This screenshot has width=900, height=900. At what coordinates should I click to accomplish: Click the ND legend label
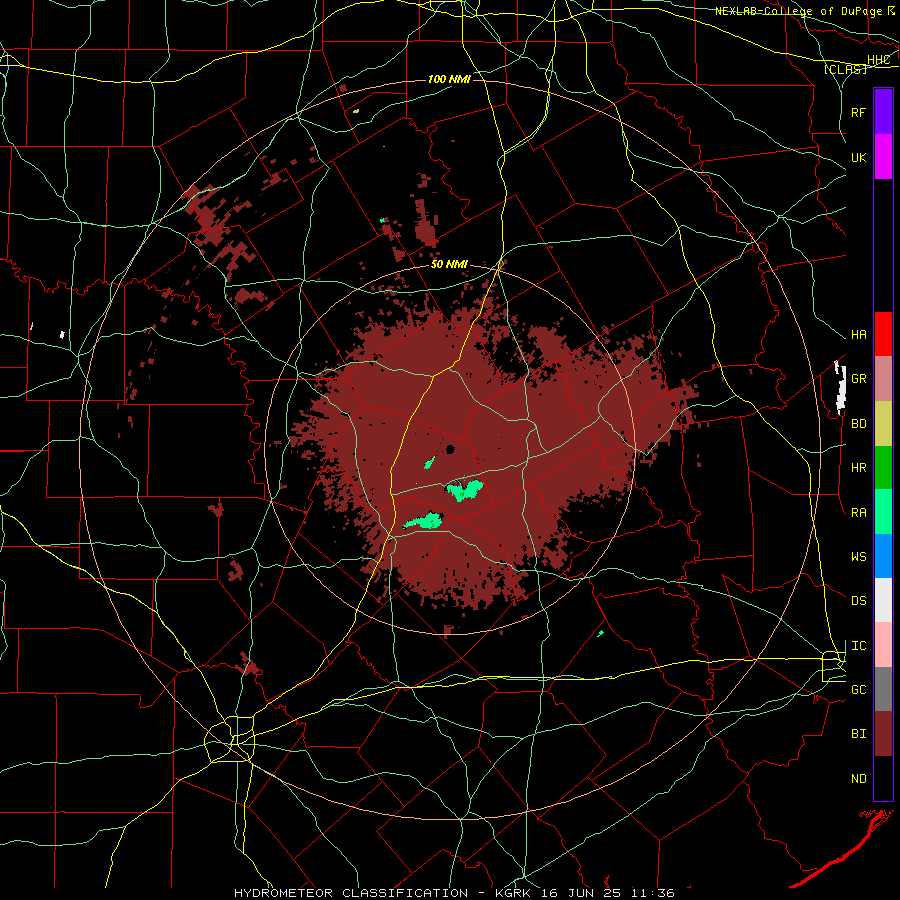[858, 779]
